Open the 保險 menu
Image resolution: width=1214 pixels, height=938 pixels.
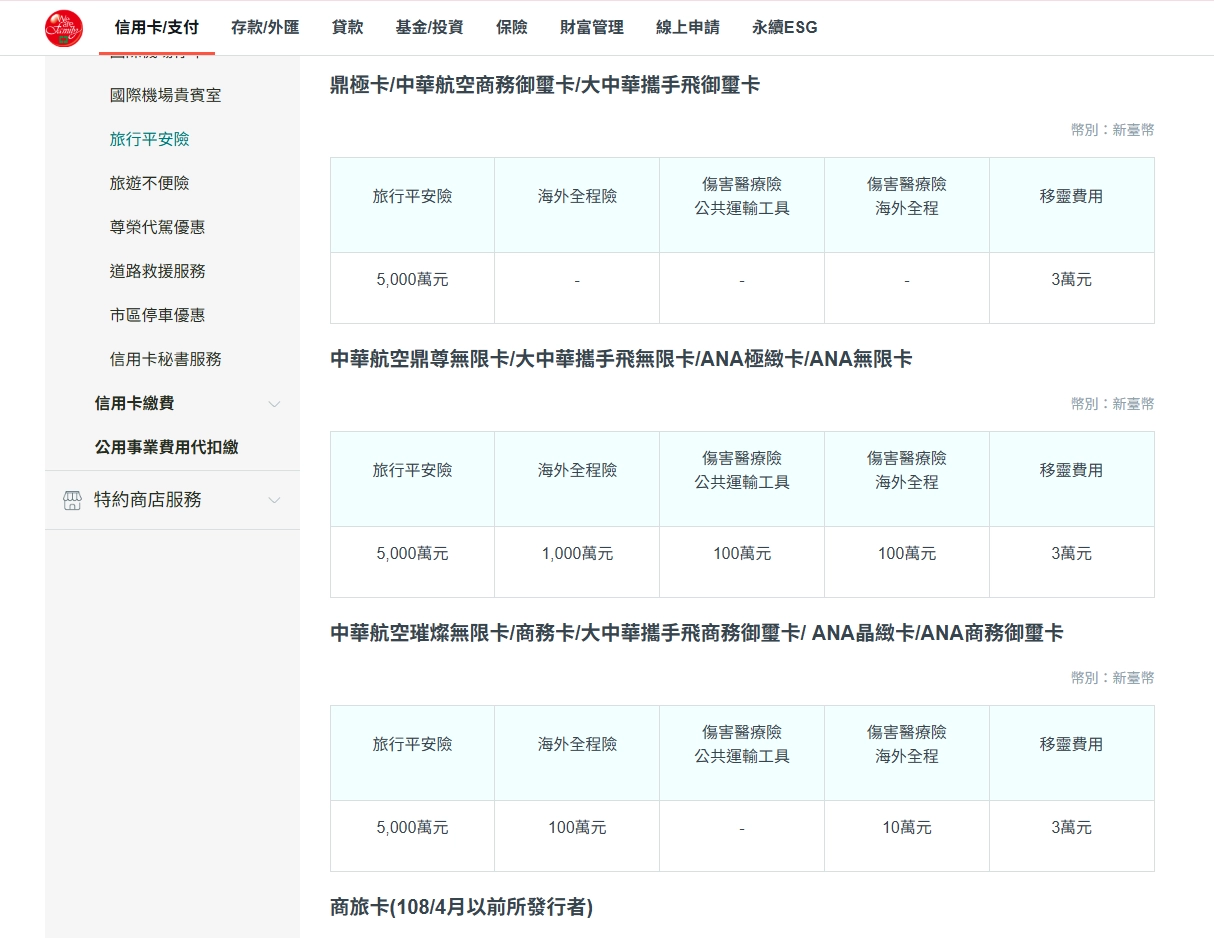click(511, 28)
